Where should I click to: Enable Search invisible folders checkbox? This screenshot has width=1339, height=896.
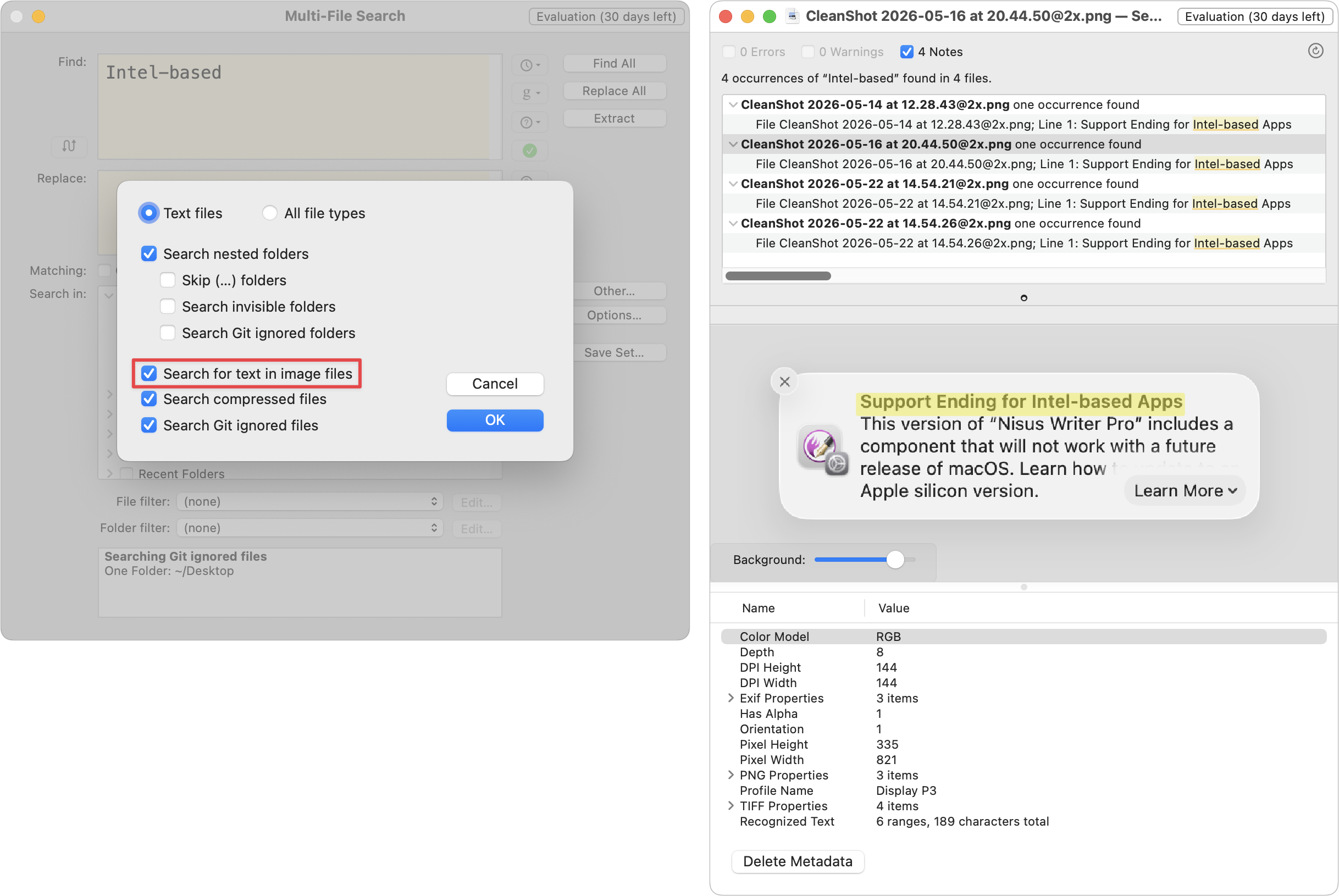tap(167, 306)
